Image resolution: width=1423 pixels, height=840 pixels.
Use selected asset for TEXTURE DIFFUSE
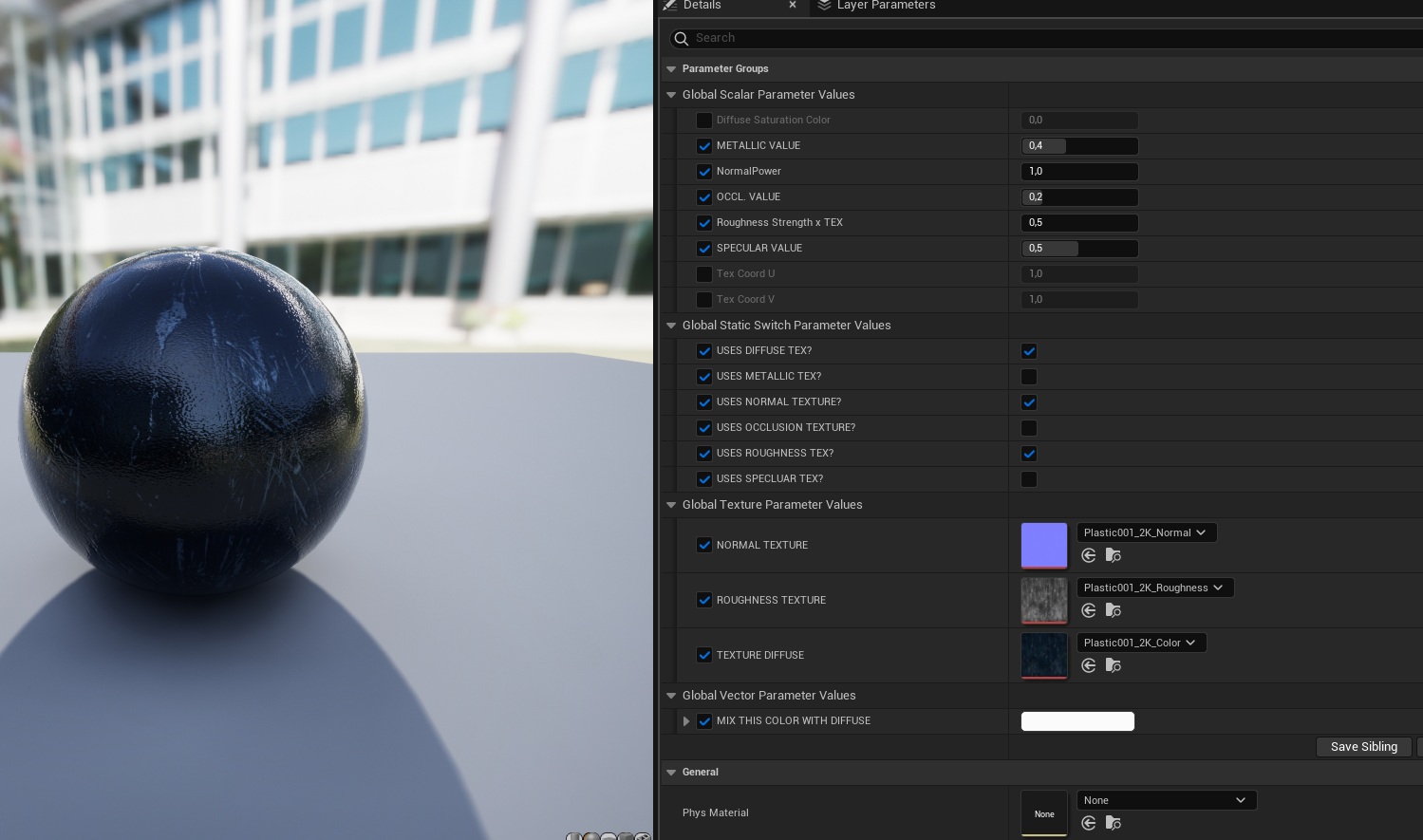click(1089, 665)
